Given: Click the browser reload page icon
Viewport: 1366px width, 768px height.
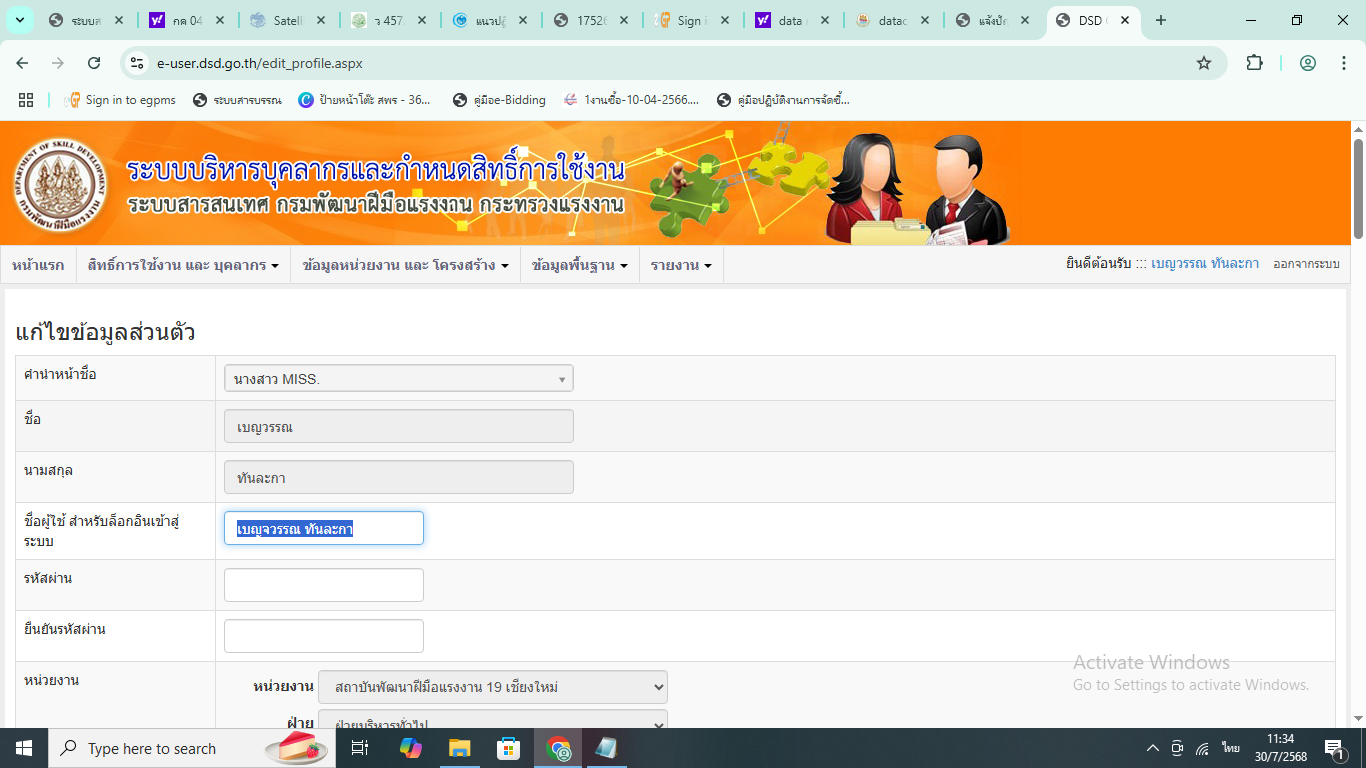Looking at the screenshot, I should (x=94, y=63).
